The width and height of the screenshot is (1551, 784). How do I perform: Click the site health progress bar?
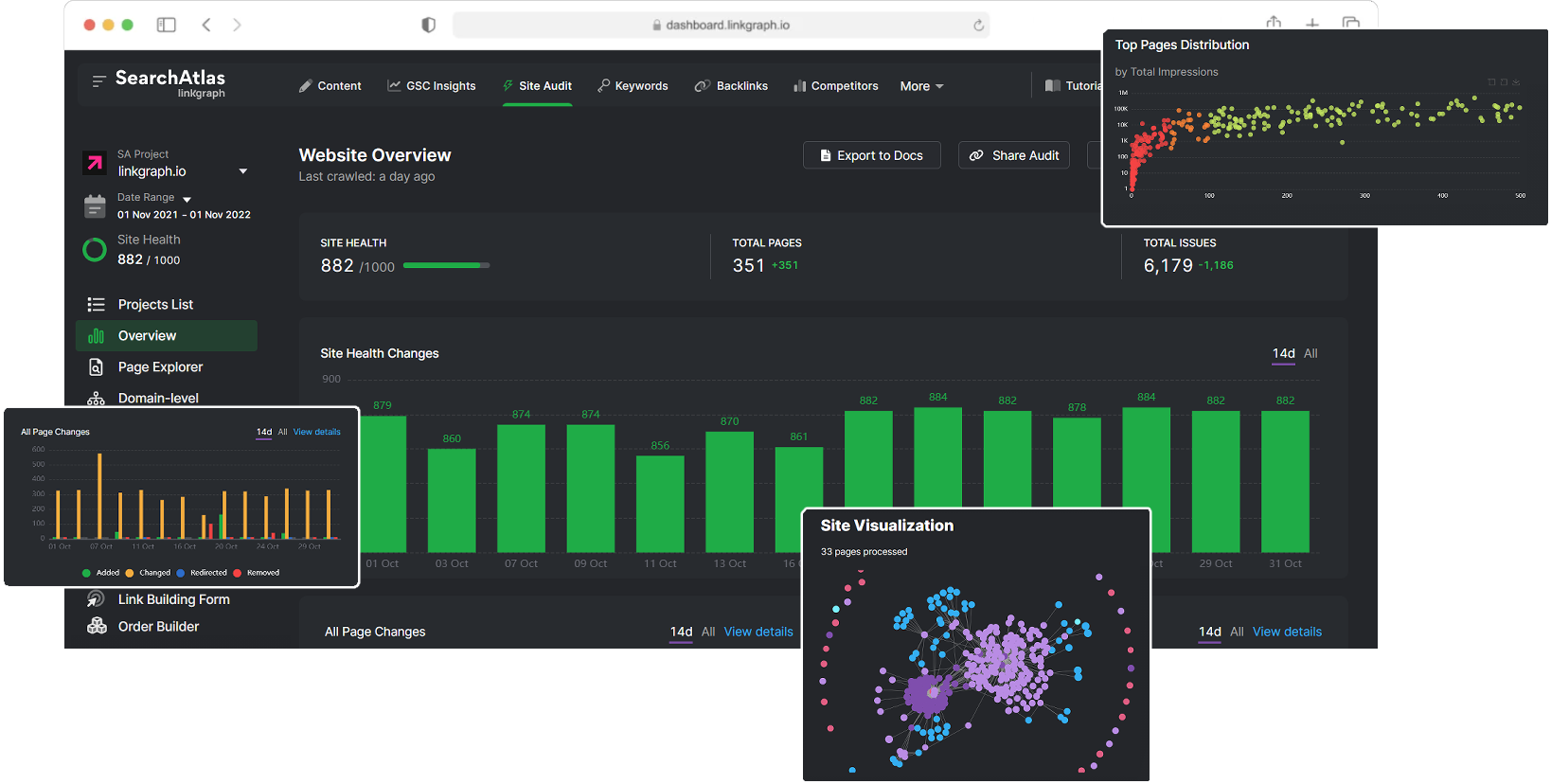pos(446,266)
